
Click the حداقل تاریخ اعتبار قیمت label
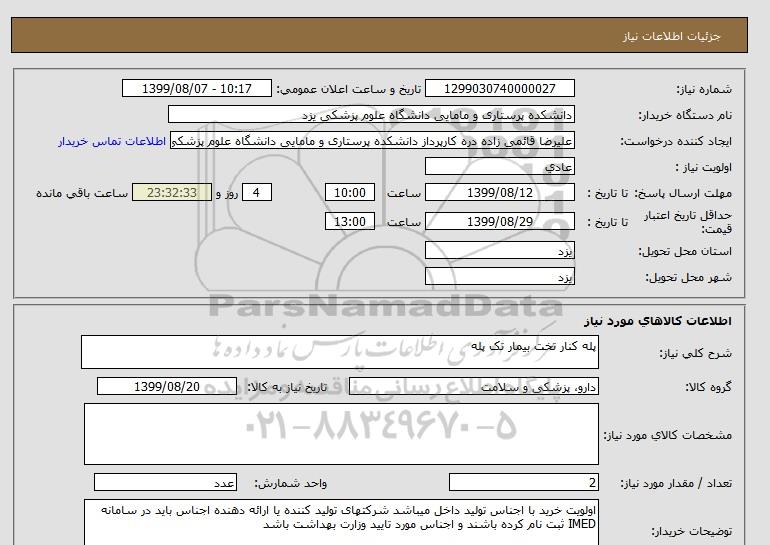(x=688, y=222)
